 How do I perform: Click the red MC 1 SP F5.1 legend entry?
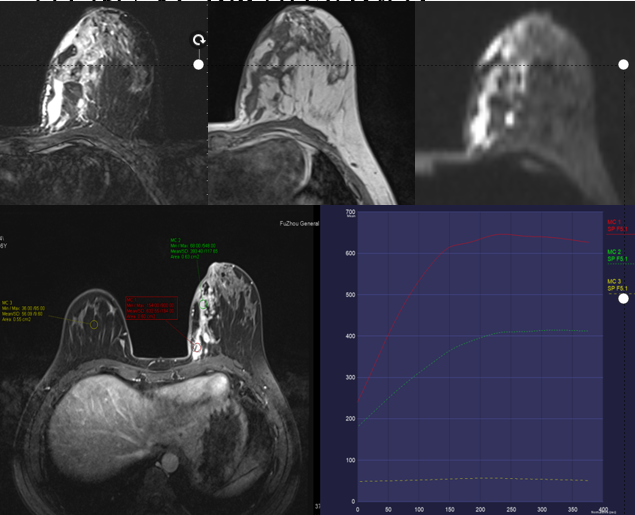[617, 226]
